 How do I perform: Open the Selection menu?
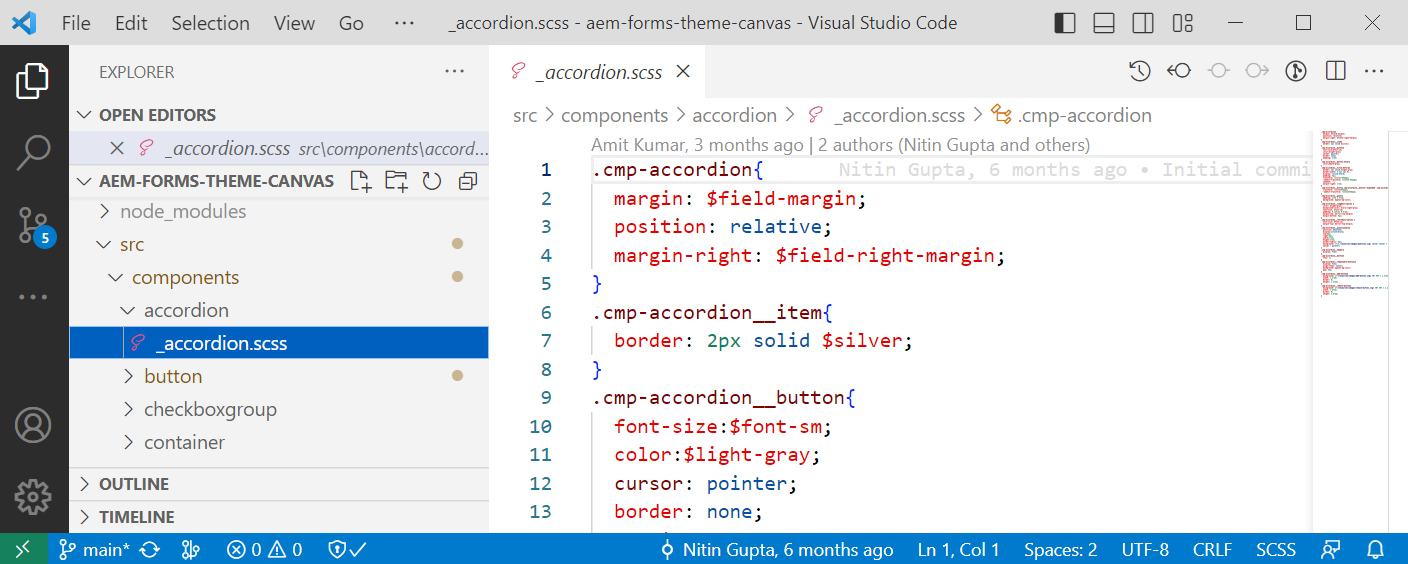point(210,23)
